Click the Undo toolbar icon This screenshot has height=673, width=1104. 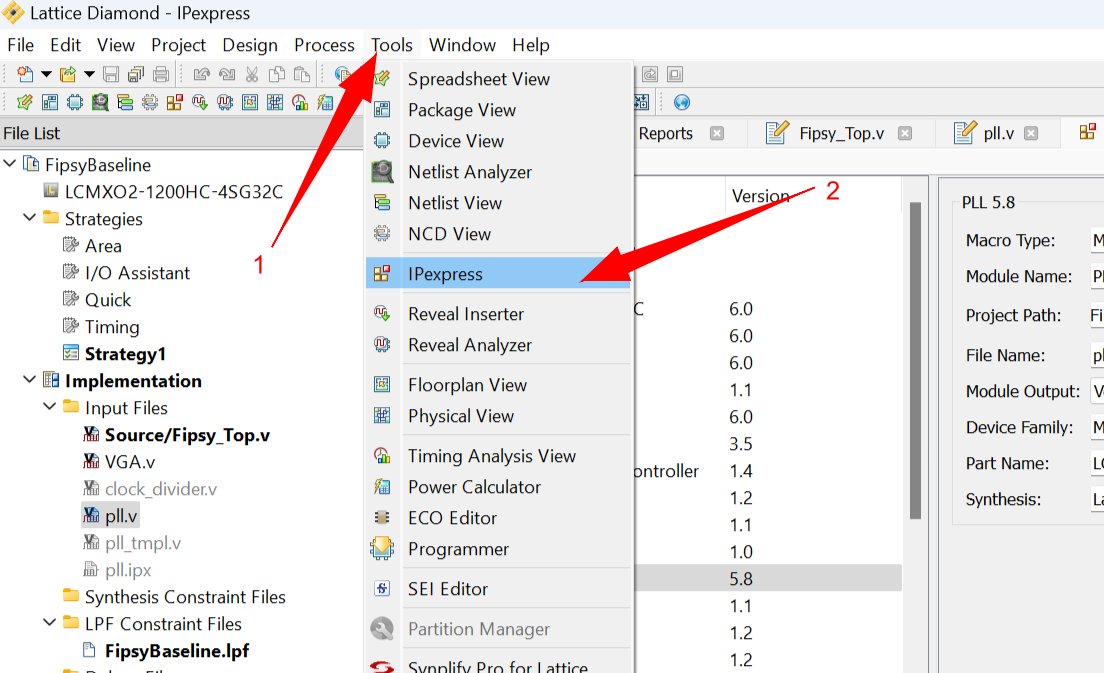201,74
